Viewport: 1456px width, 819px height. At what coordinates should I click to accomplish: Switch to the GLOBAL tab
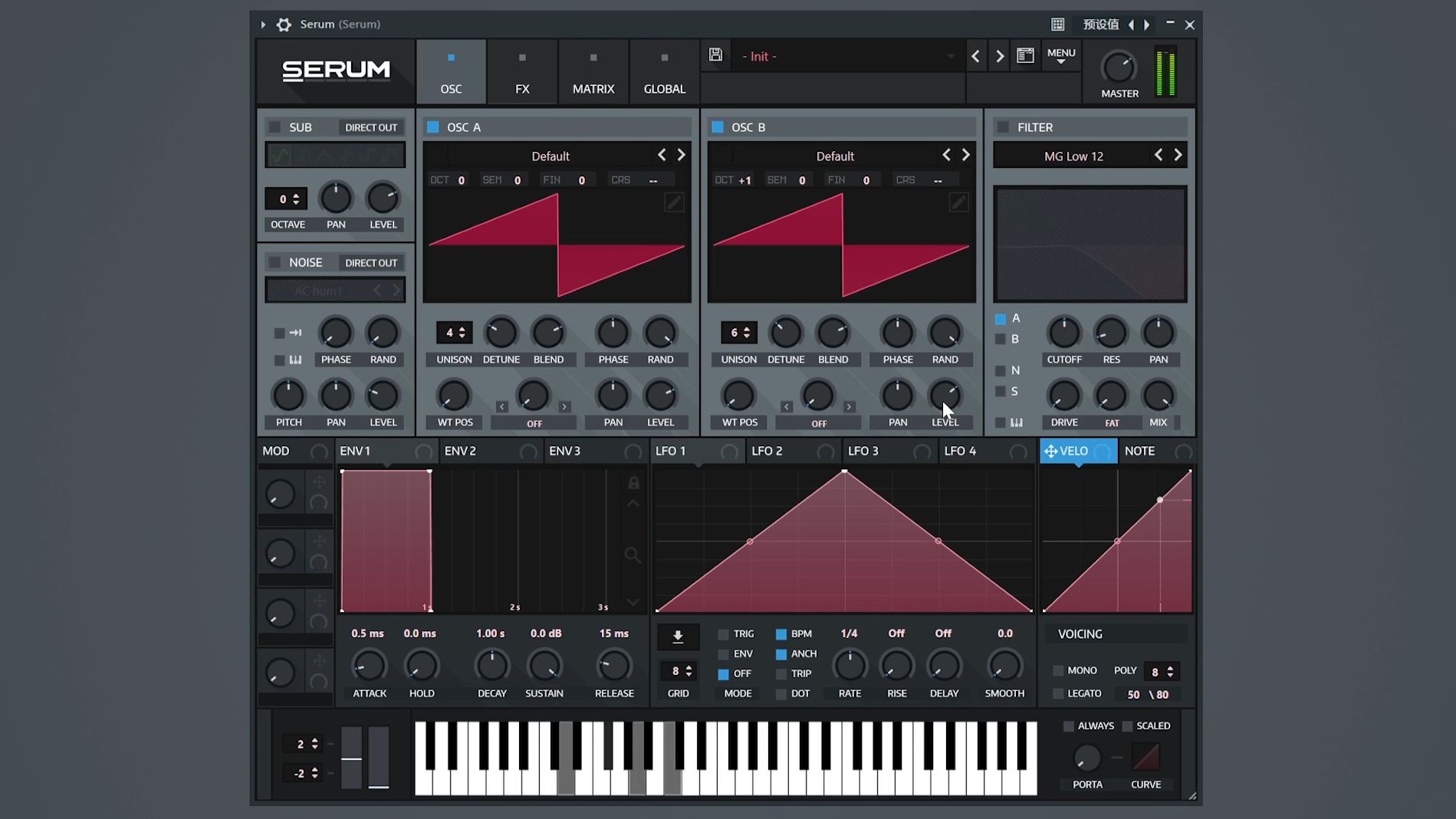click(x=665, y=71)
